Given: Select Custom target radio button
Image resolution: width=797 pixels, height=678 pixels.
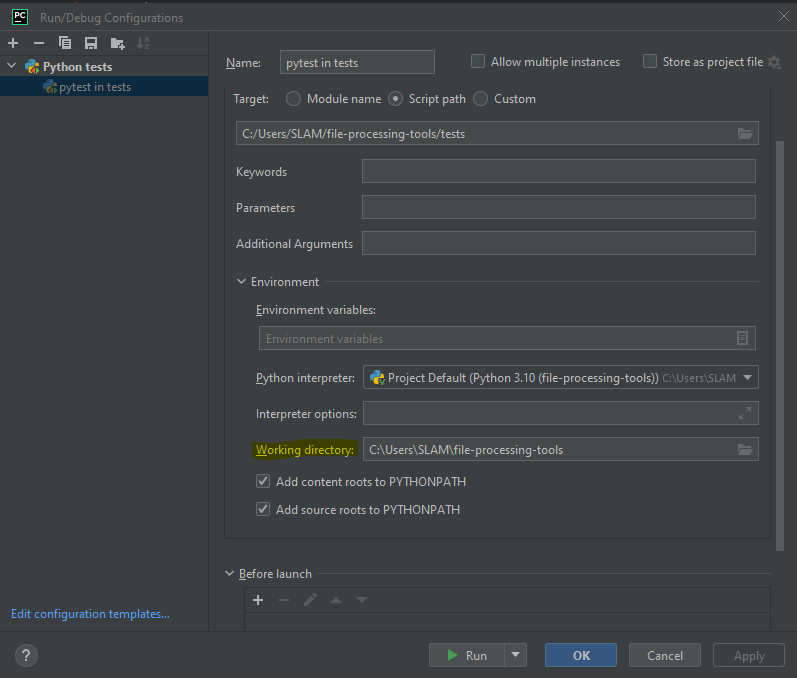Looking at the screenshot, I should pyautogui.click(x=480, y=99).
